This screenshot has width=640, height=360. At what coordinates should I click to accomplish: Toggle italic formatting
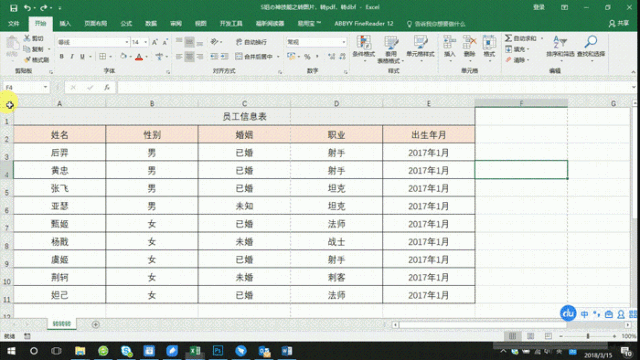coord(72,56)
